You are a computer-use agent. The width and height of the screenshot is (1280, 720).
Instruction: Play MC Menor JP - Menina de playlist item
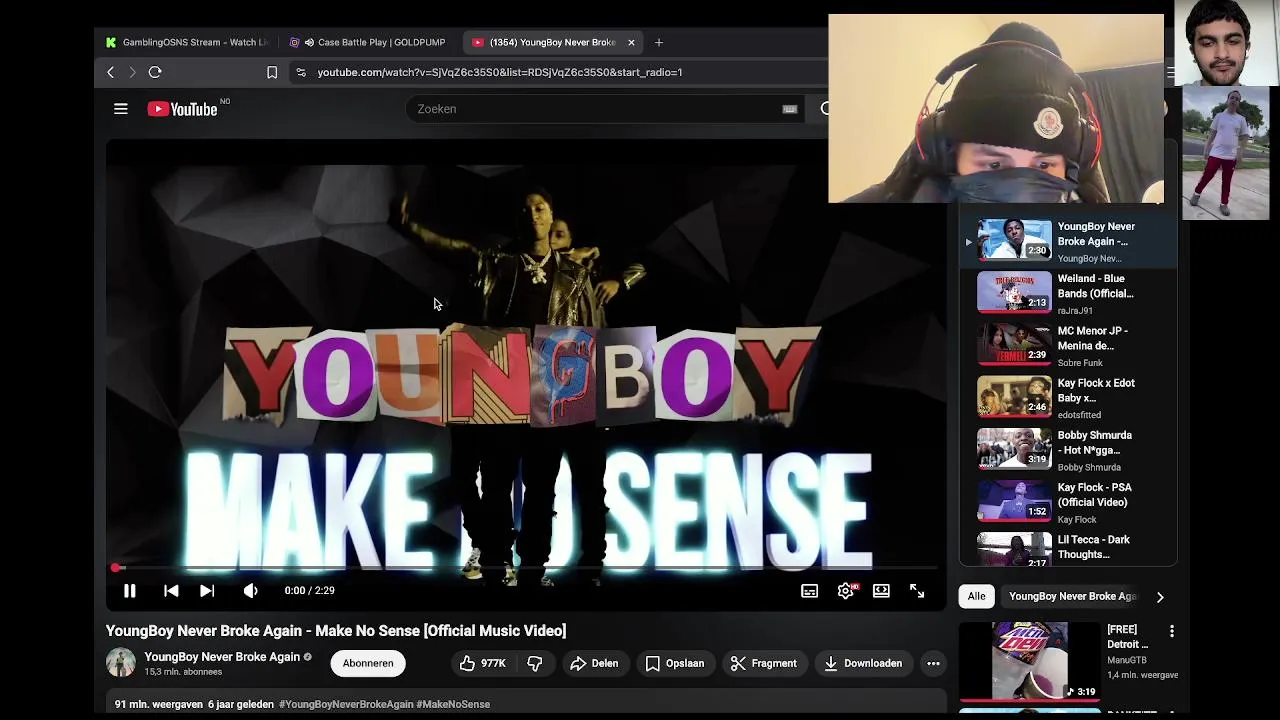point(1066,345)
